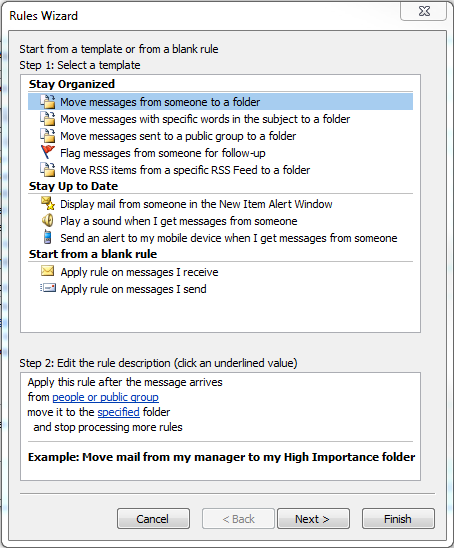This screenshot has height=548, width=454.
Task: Select Flag messages from someone for follow-up
Action: click(163, 153)
